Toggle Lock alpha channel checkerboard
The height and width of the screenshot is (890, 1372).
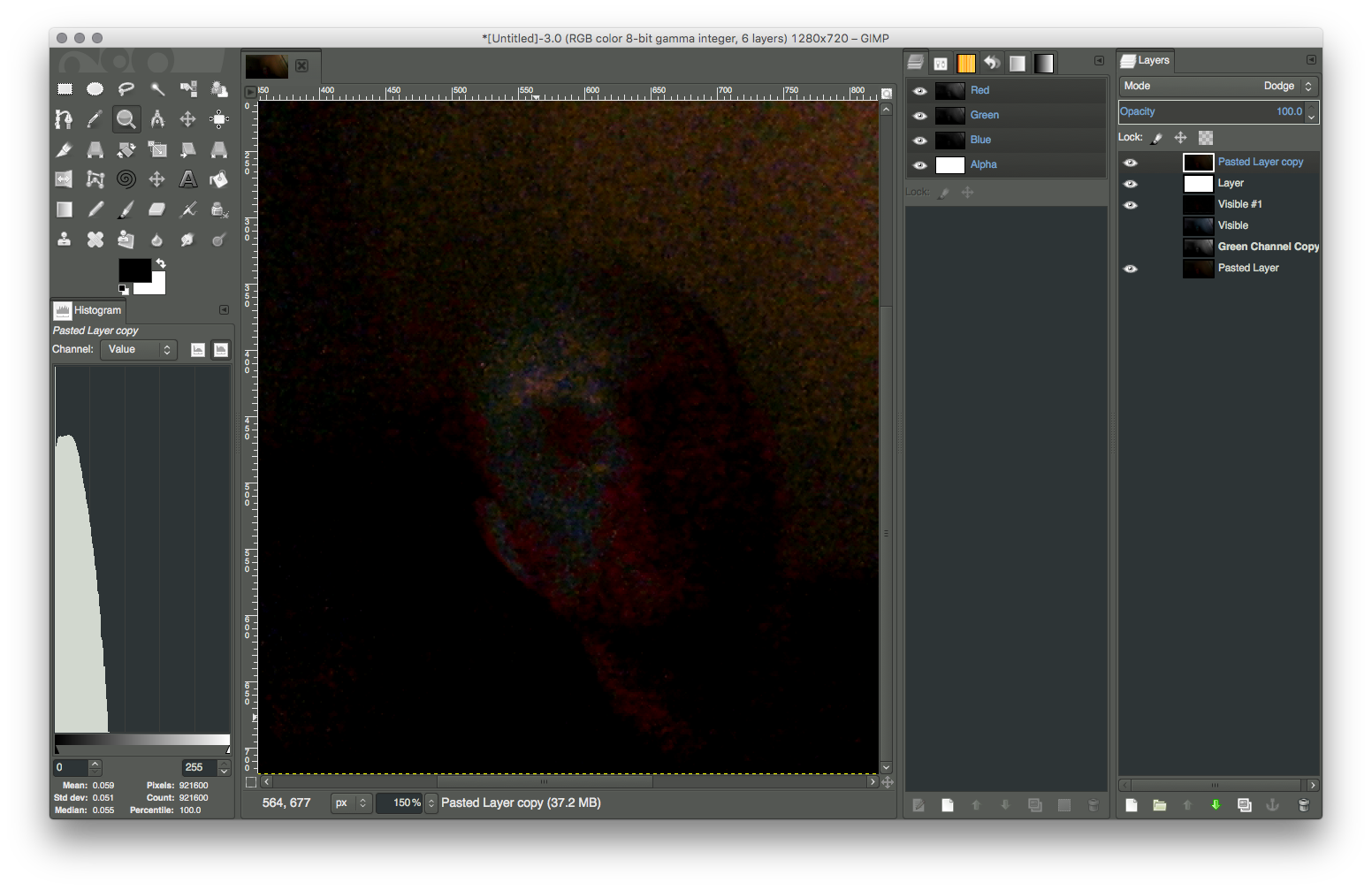click(x=1206, y=138)
